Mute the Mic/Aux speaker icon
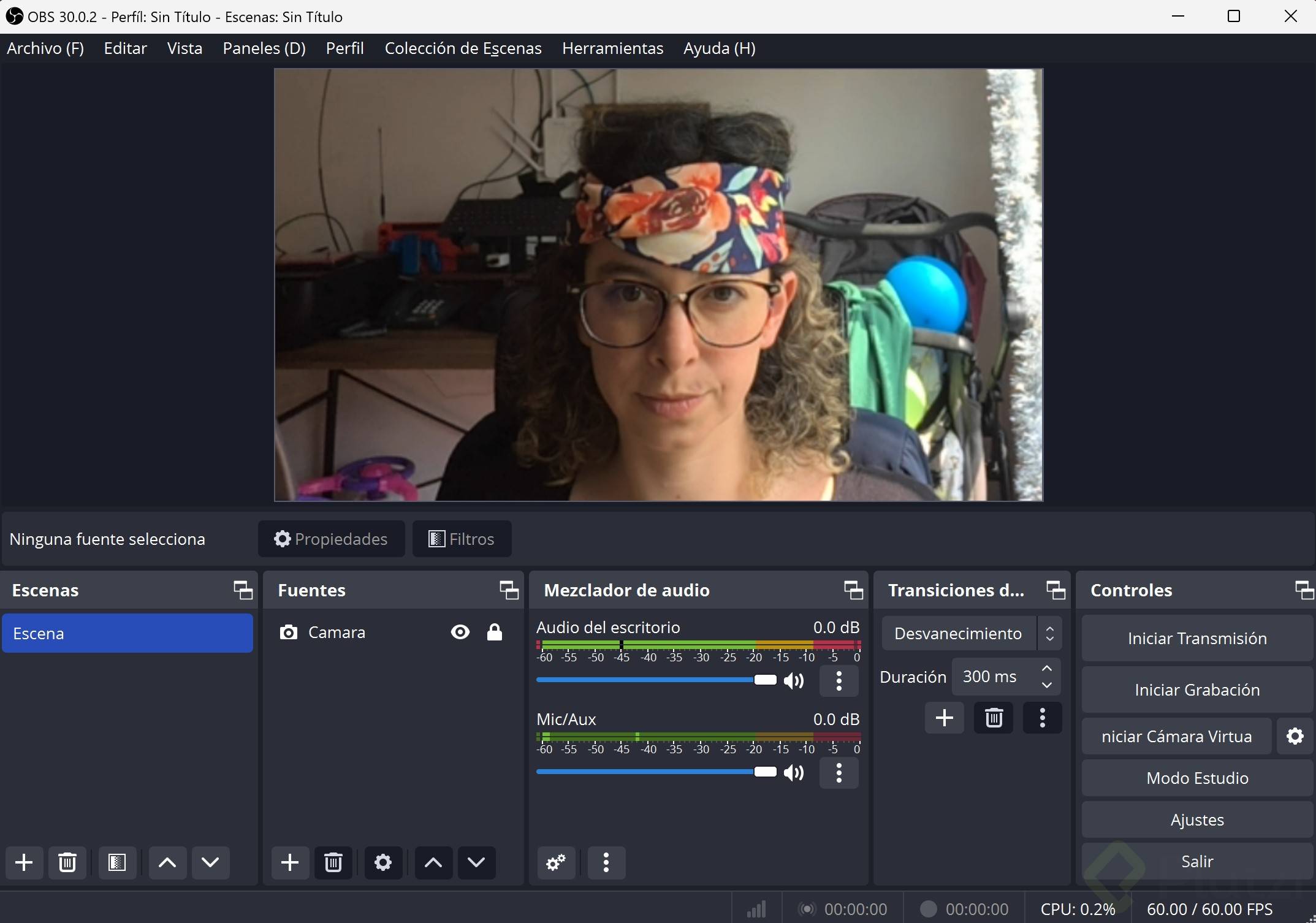The image size is (1316, 923). click(794, 772)
